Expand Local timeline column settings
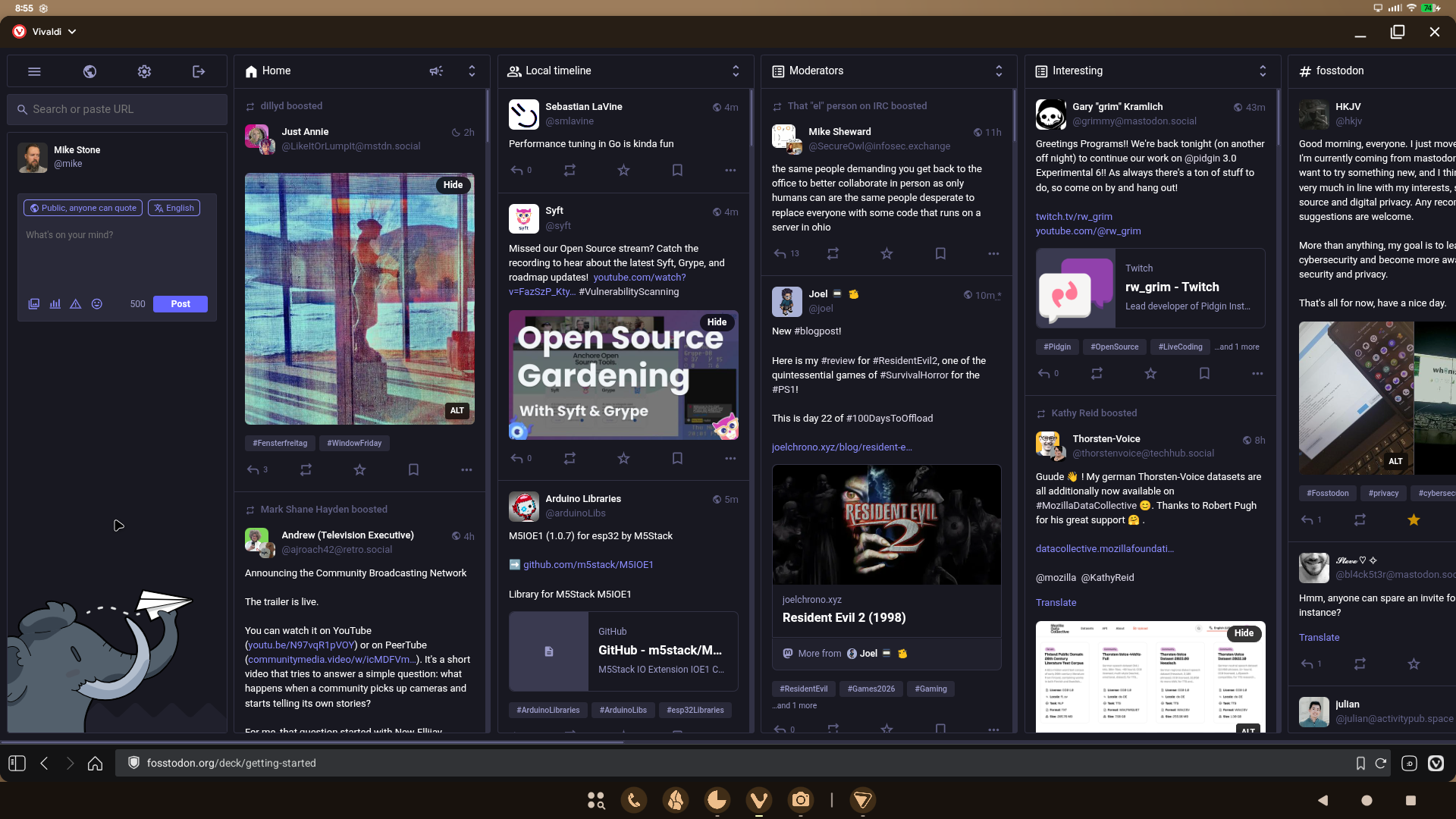1456x819 pixels. pos(736,71)
